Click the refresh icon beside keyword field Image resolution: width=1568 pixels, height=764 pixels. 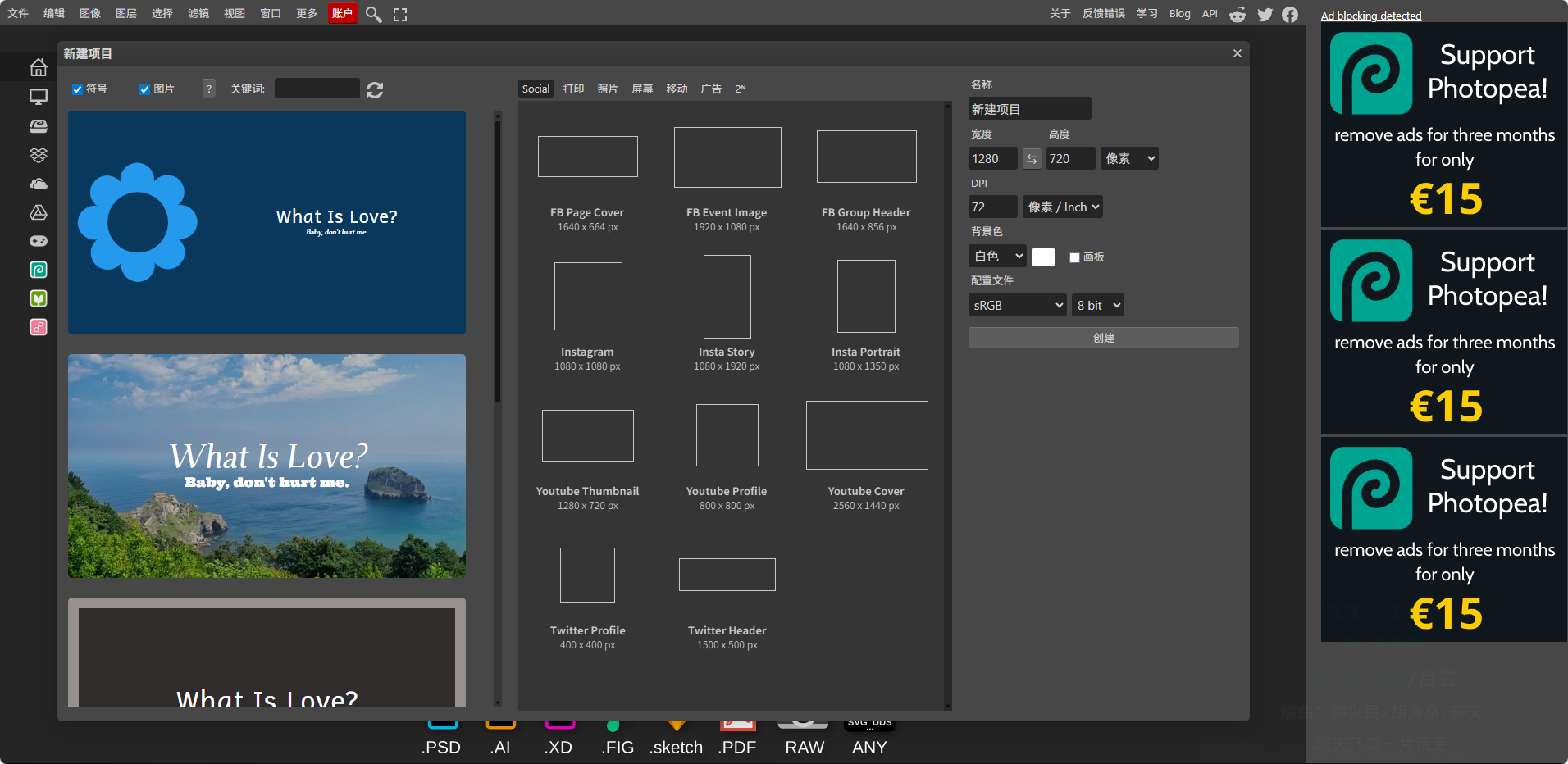point(375,89)
